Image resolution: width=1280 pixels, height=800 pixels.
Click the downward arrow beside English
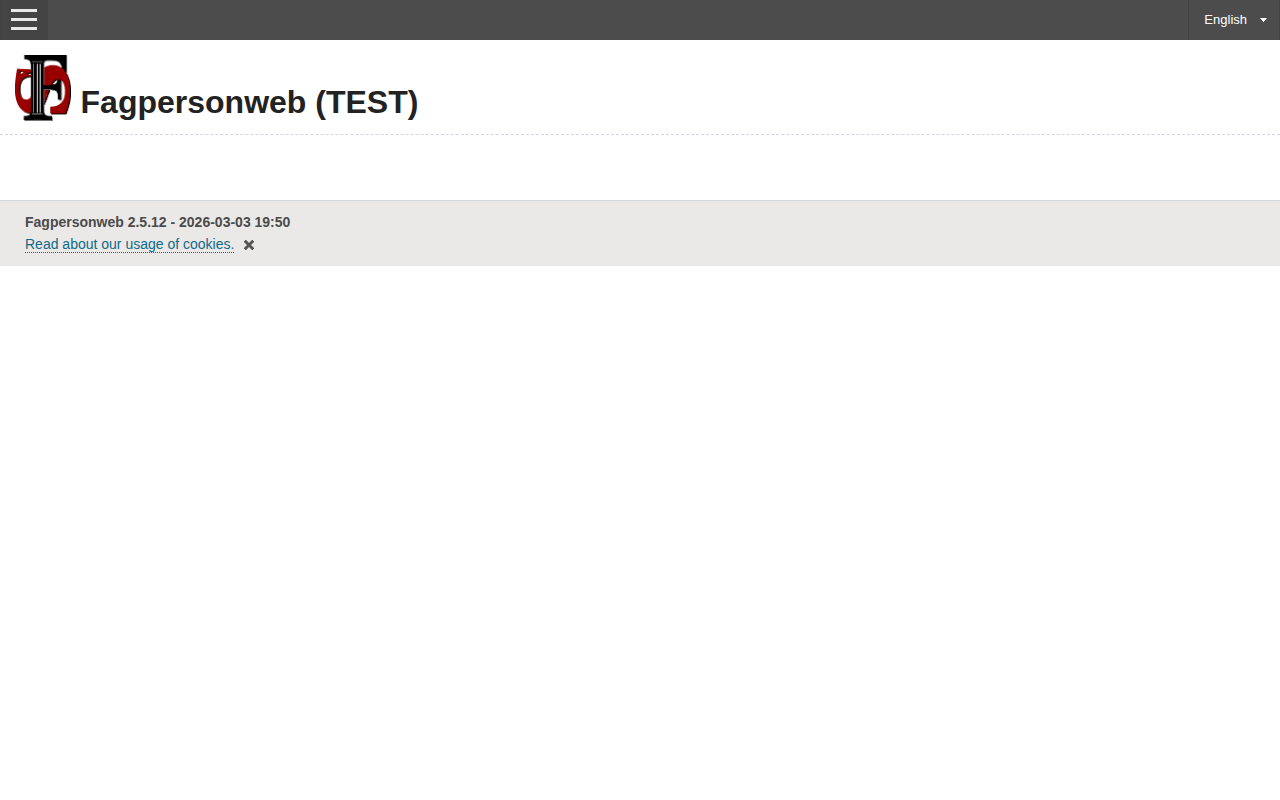1263,19
